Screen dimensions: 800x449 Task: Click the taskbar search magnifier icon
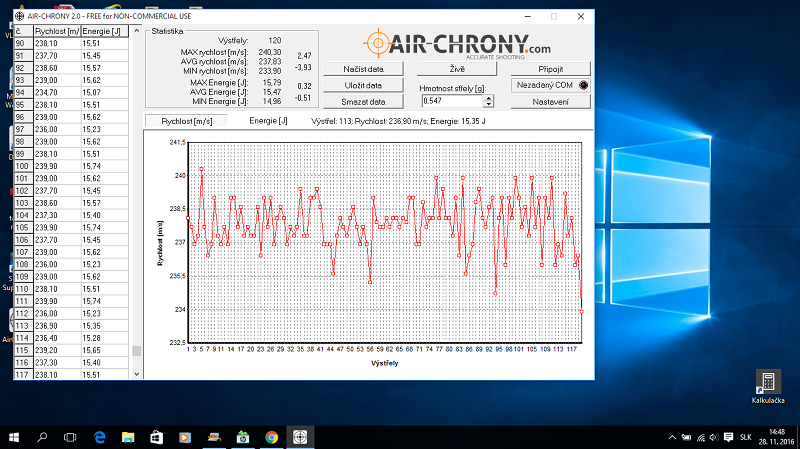(43, 437)
